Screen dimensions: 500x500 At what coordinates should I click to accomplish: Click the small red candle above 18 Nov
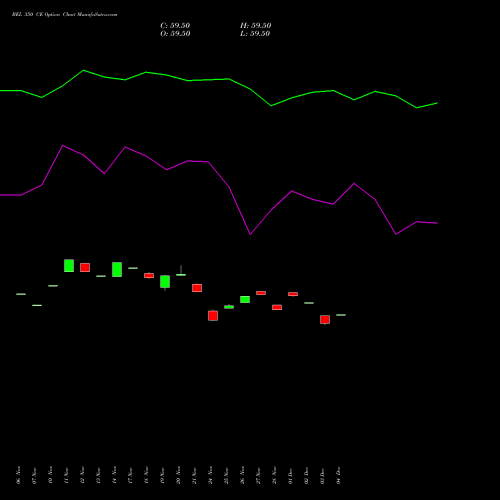[149, 275]
